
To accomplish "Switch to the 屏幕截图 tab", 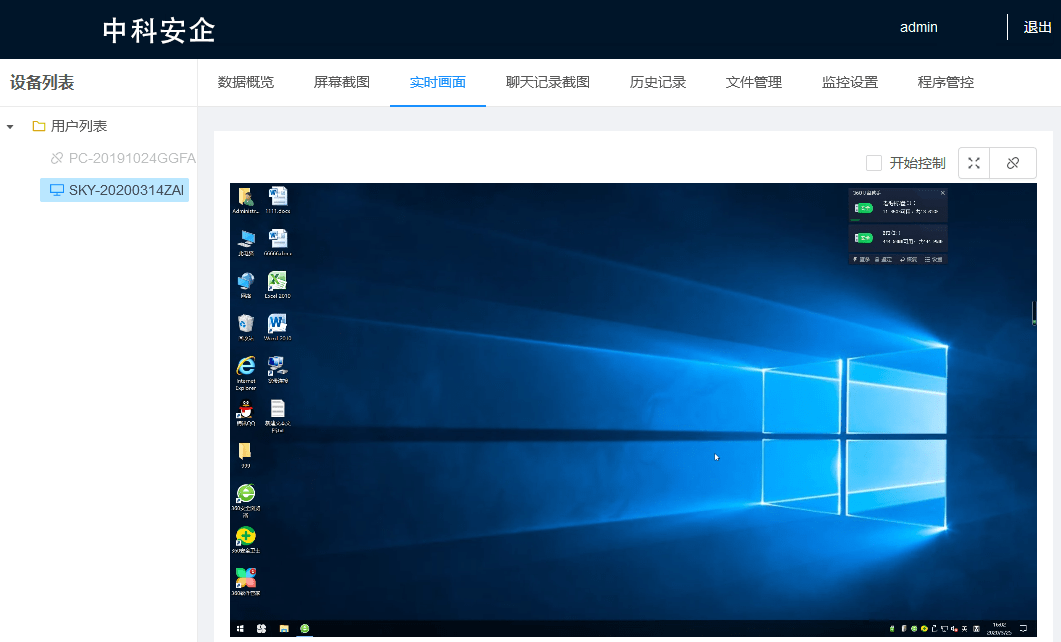I will pyautogui.click(x=342, y=83).
